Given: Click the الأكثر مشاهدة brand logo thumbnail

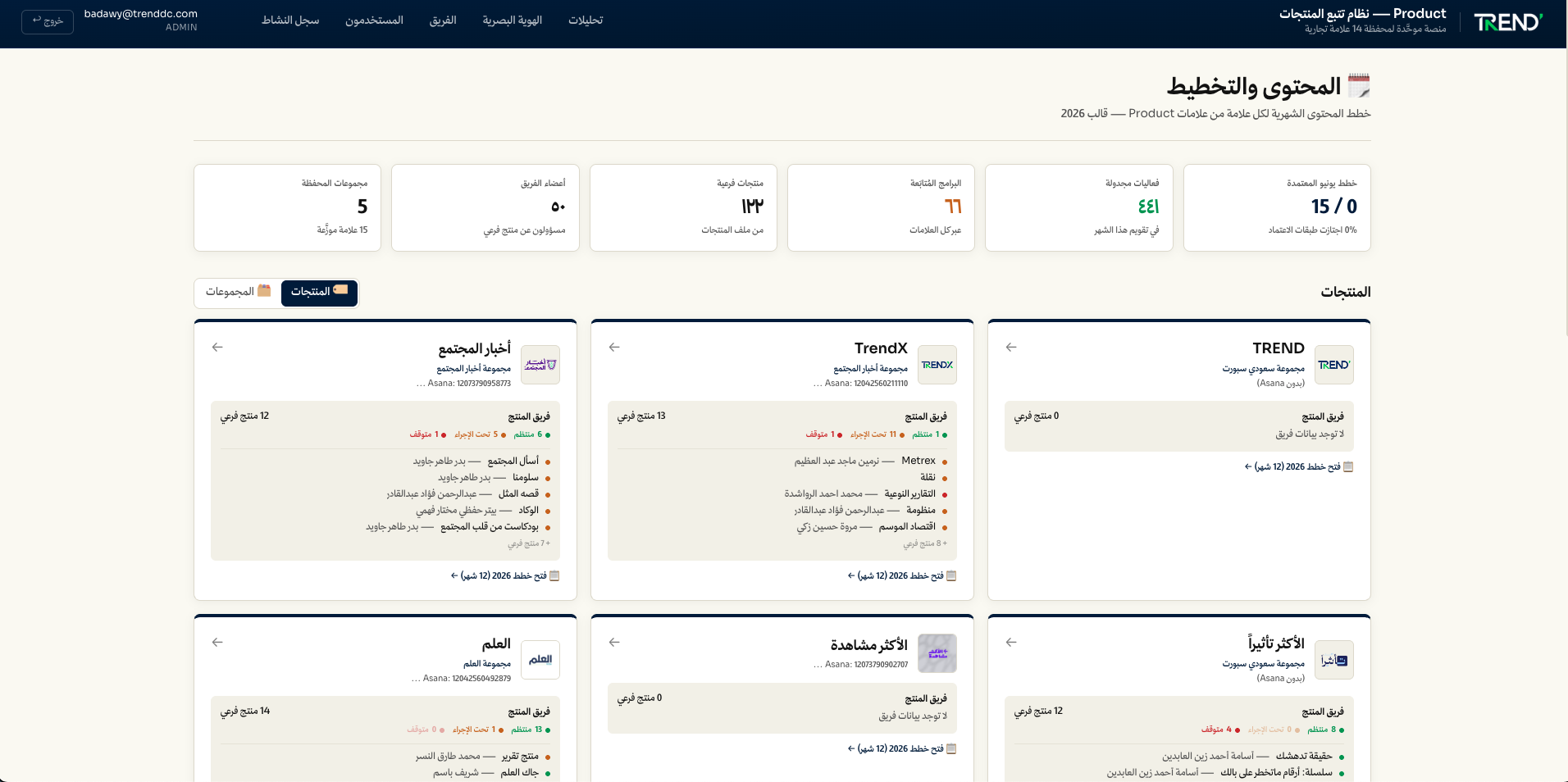Looking at the screenshot, I should tap(937, 653).
